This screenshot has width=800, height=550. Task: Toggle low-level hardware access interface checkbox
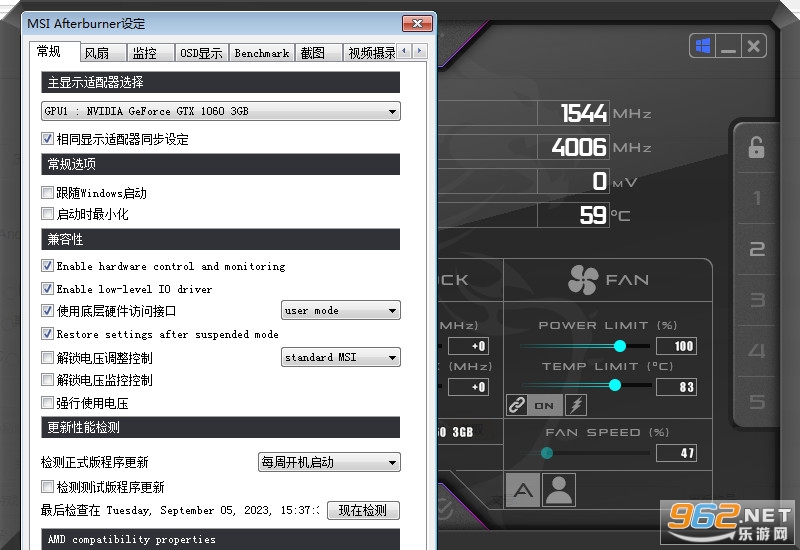click(x=47, y=311)
